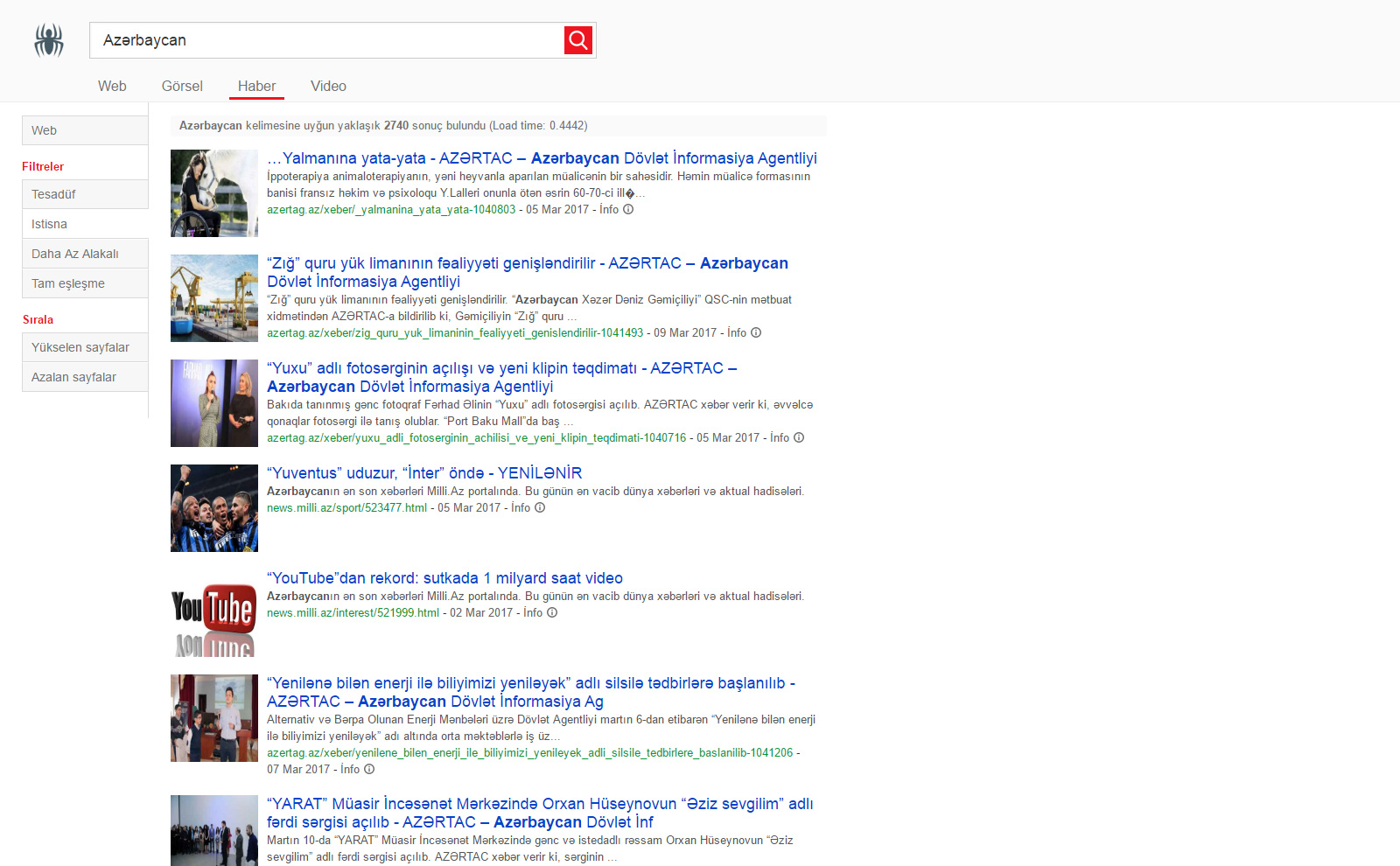The height and width of the screenshot is (866, 1400).
Task: Click in the Azərbaycan search field
Action: pos(324,40)
